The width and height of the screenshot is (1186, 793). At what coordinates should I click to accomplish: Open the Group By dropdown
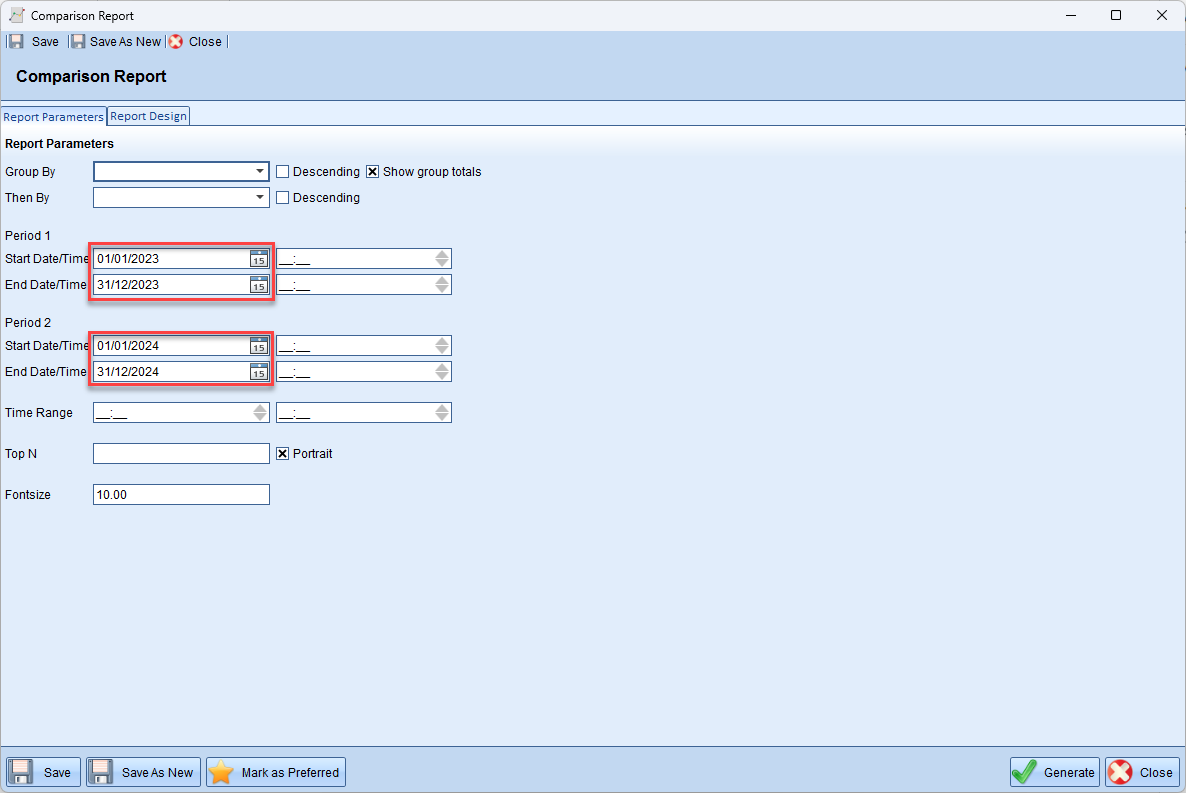[260, 171]
